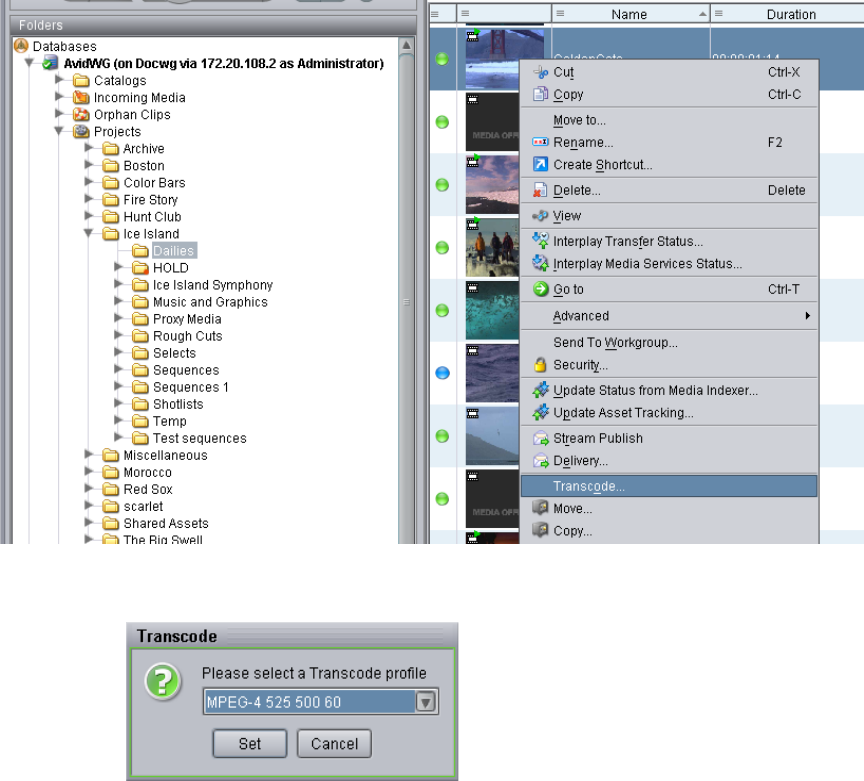864x781 pixels.
Task: Collapse the Projects node
Action: pos(59,131)
